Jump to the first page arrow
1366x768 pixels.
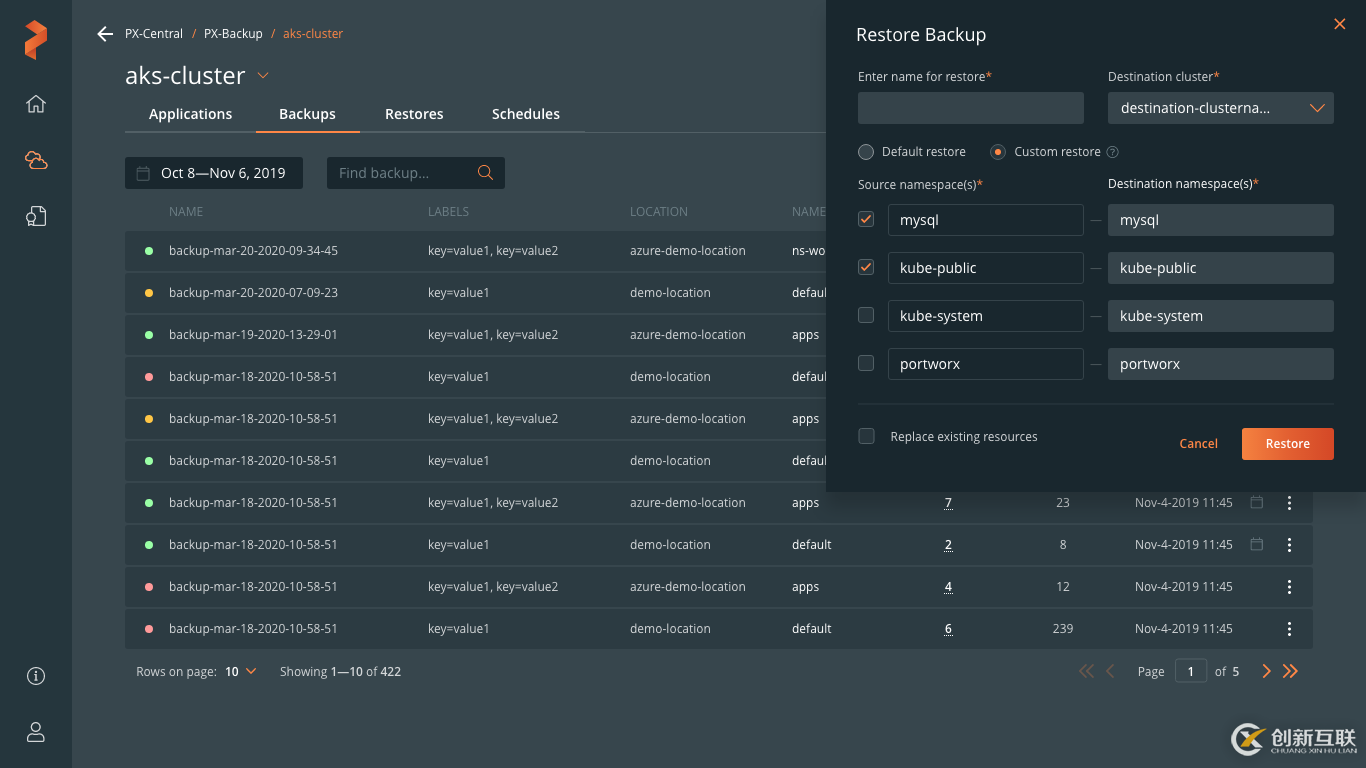pos(1086,671)
